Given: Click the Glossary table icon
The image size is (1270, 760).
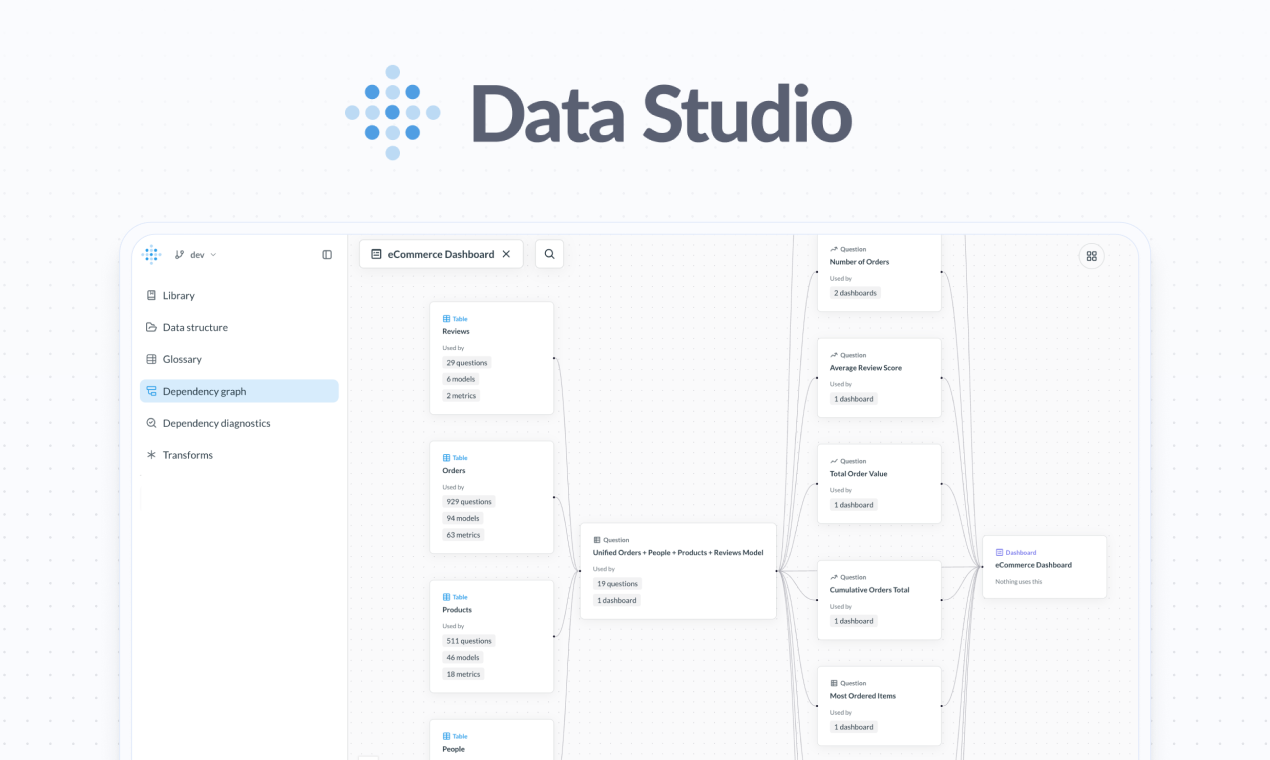Looking at the screenshot, I should [x=150, y=359].
